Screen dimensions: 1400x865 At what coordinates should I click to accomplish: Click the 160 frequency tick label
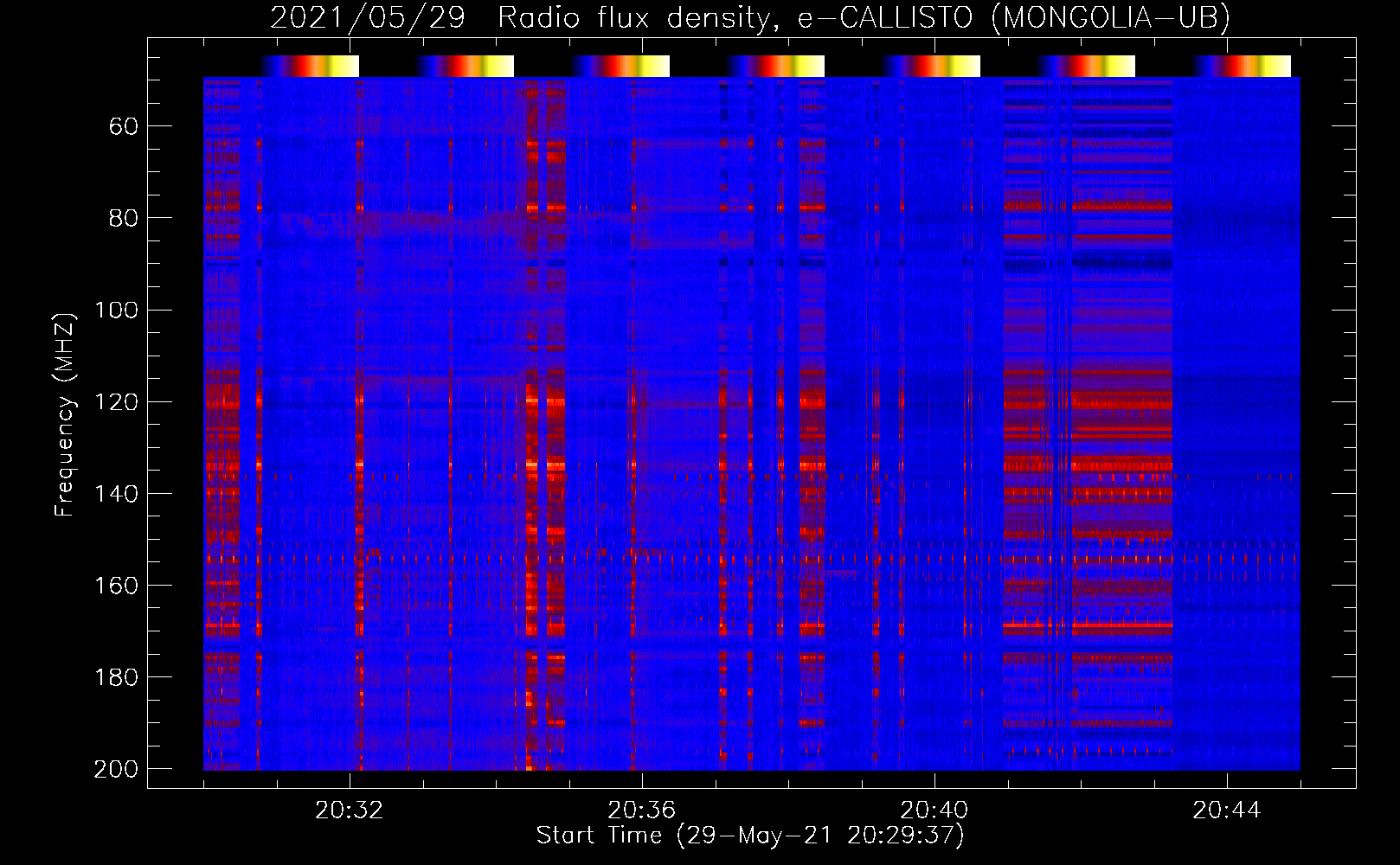click(116, 585)
